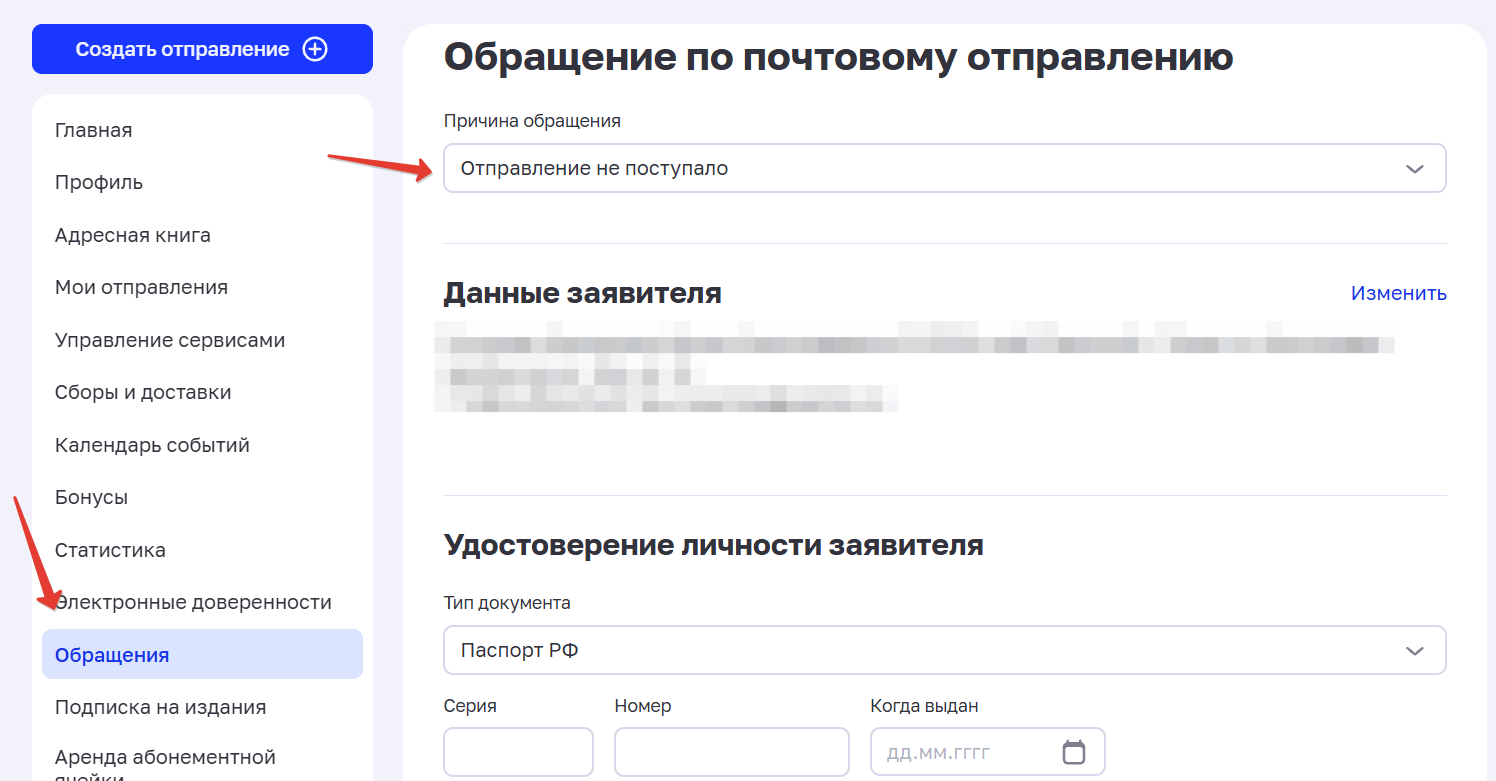View the Статистика section
Viewport: 1496px width, 781px height.
(111, 549)
